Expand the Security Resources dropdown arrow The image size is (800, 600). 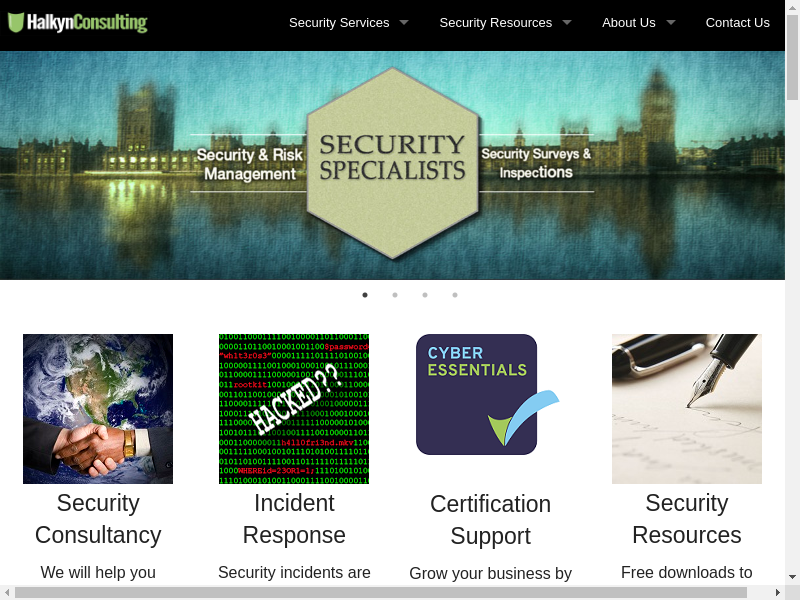point(567,22)
